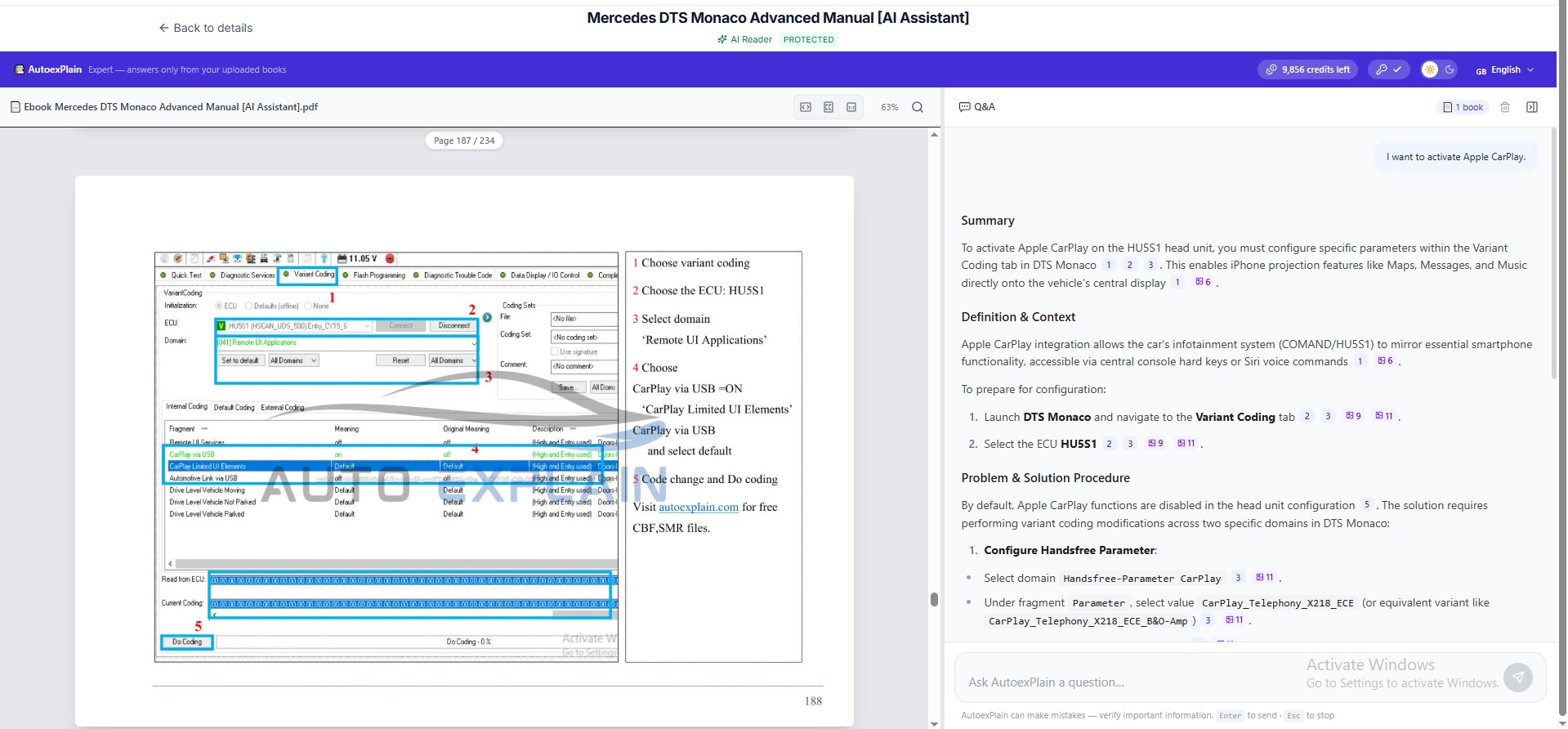Open the 1 book selector
This screenshot has height=729, width=1568.
tap(1463, 107)
